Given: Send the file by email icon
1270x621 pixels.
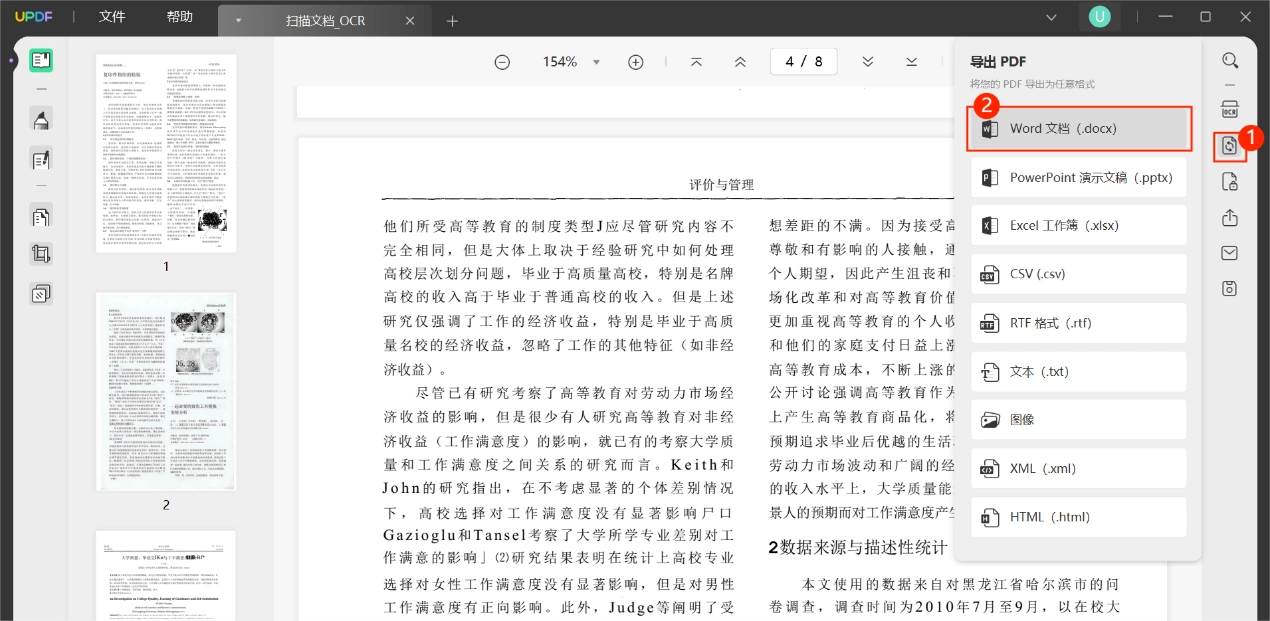Looking at the screenshot, I should click(1230, 253).
